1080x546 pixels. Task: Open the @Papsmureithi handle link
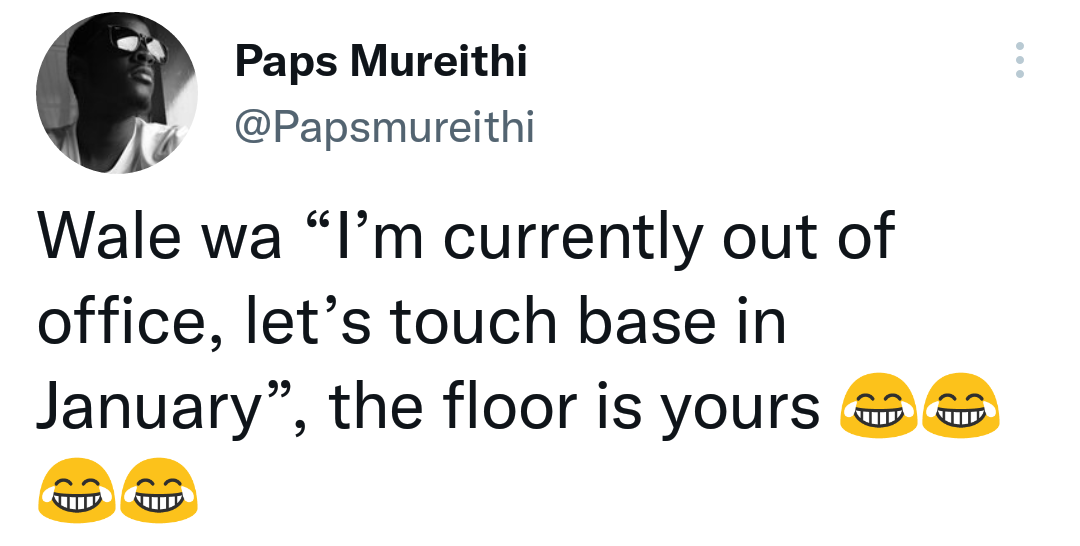(x=384, y=127)
